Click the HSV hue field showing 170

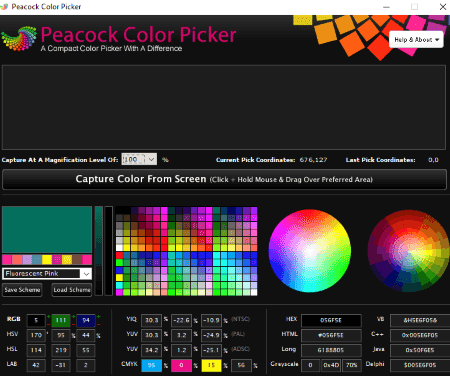coord(36,335)
